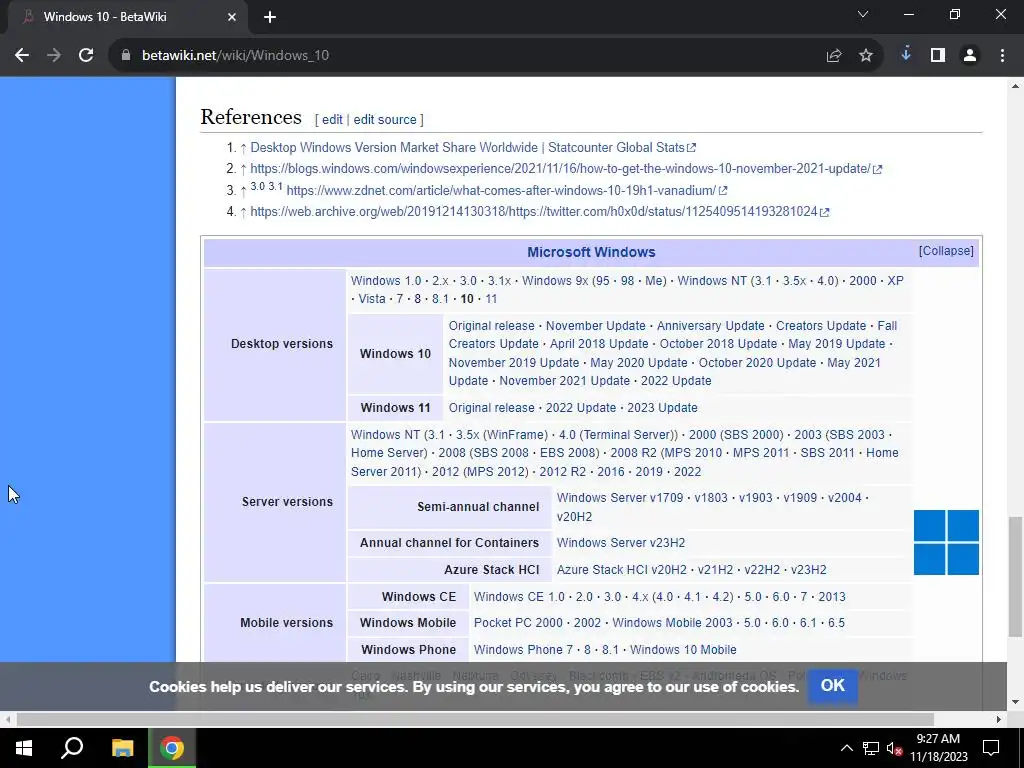Open Windows Server v1709 link
The width and height of the screenshot is (1024, 768).
coord(620,498)
